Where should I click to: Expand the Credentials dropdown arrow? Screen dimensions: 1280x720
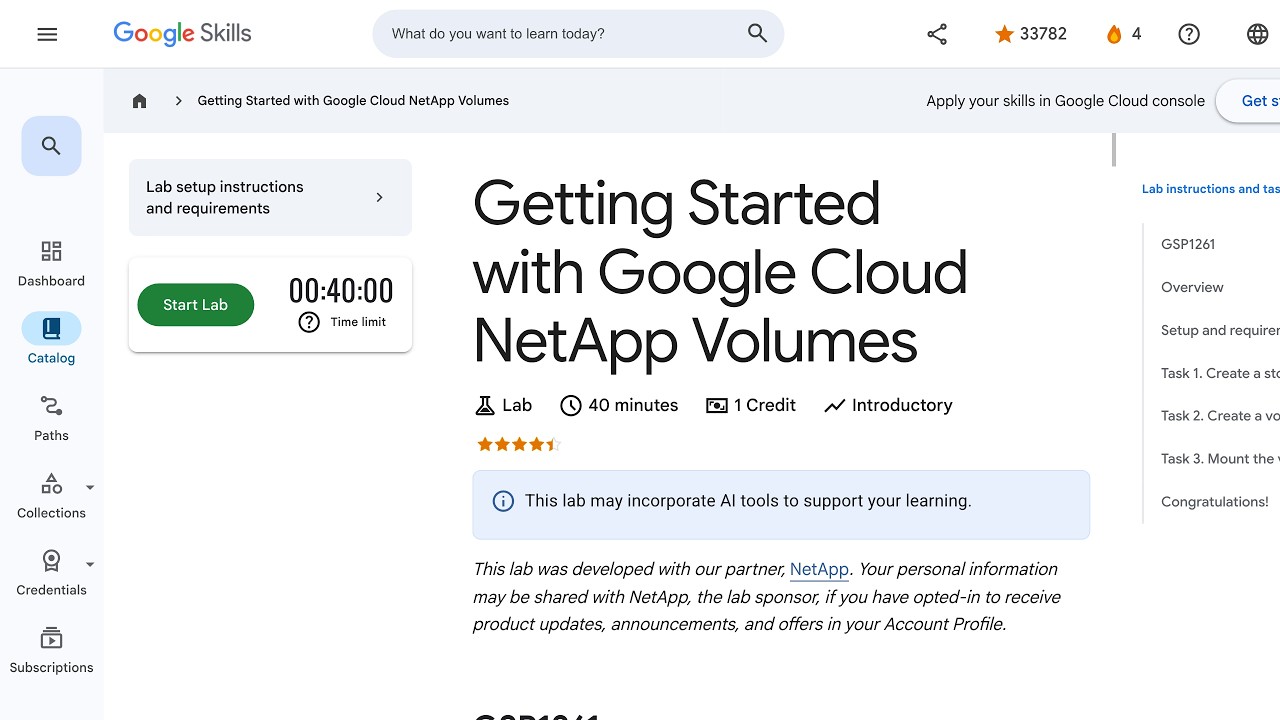pyautogui.click(x=90, y=565)
